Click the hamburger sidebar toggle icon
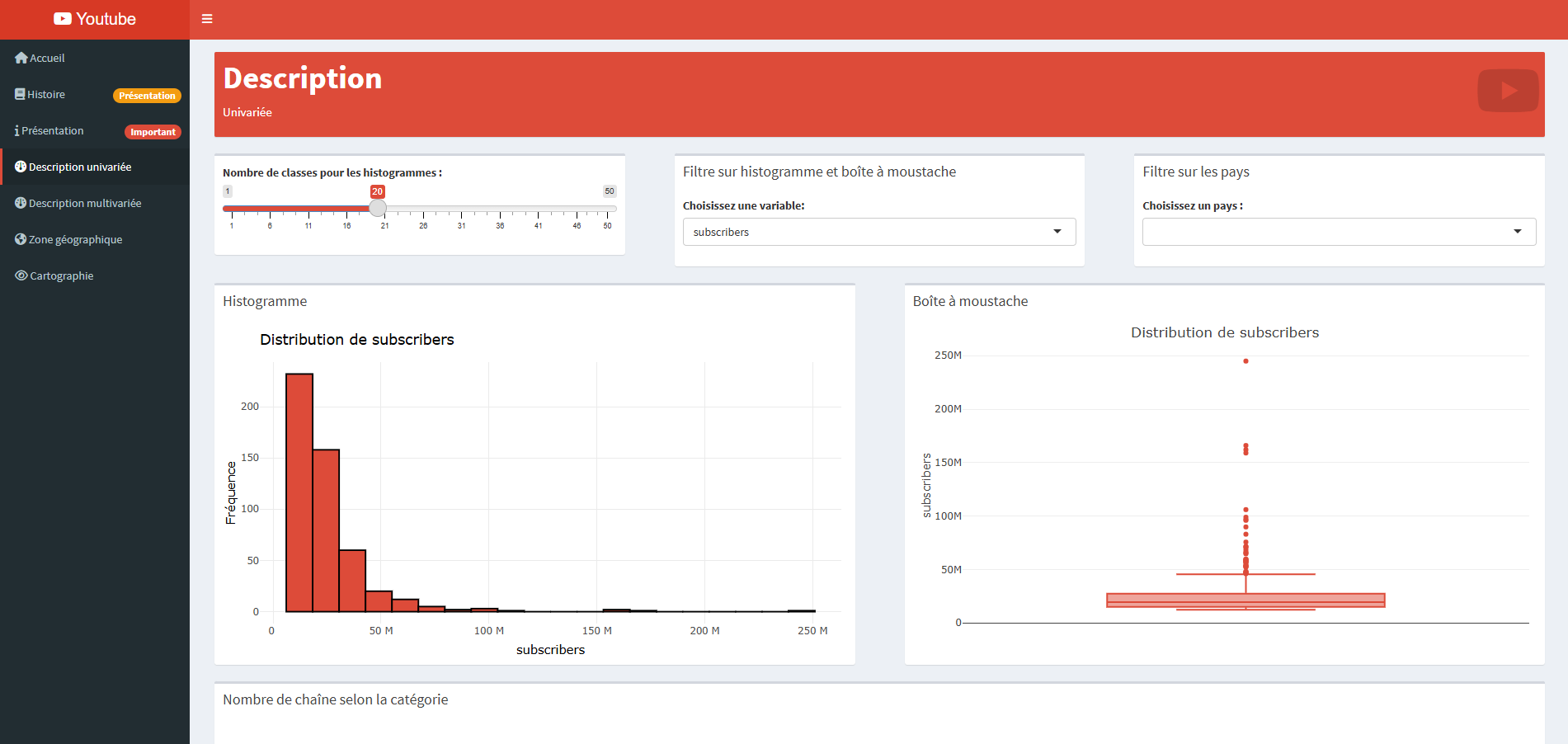1568x744 pixels. click(207, 19)
